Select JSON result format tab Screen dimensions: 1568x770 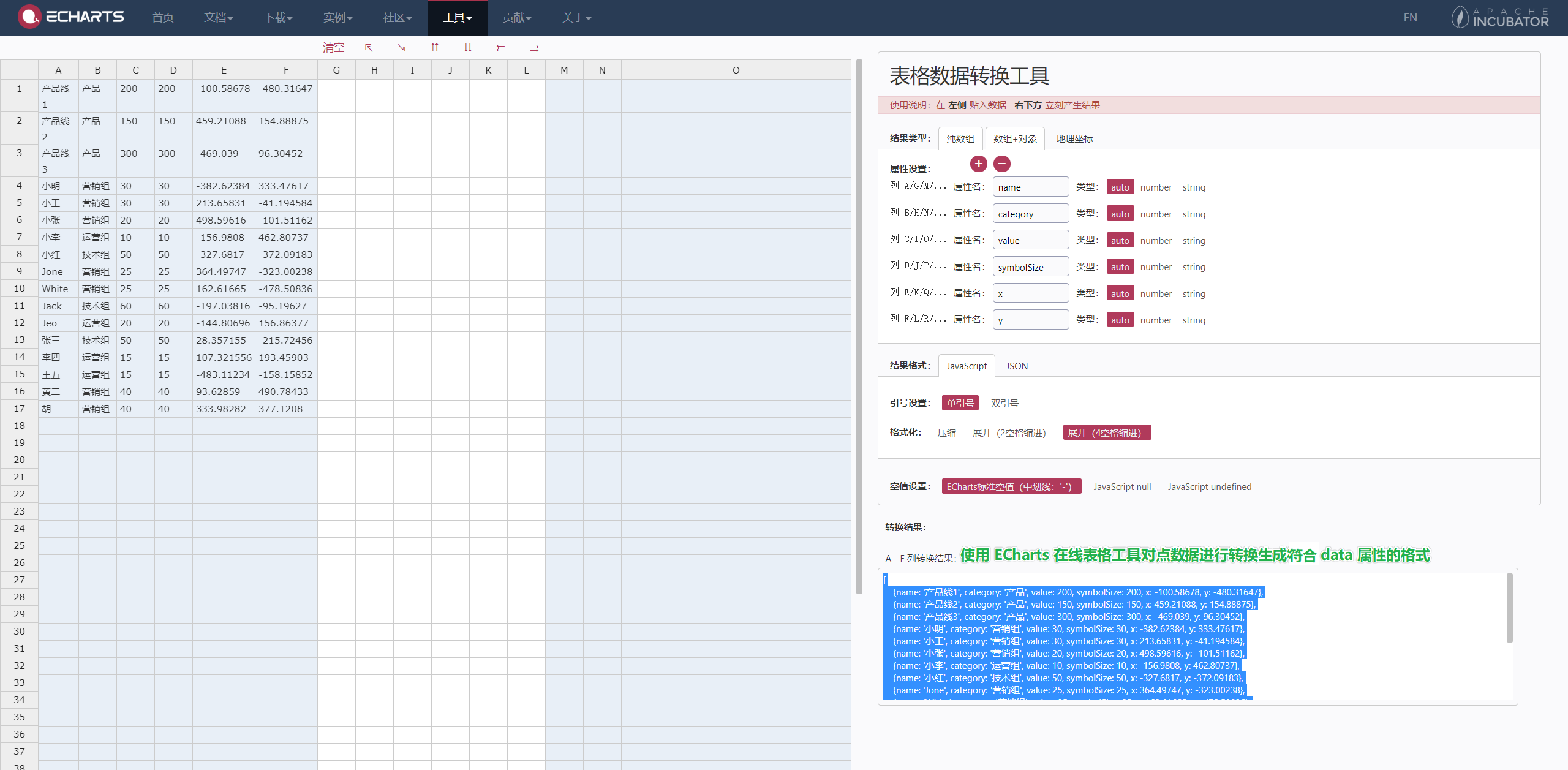tap(1017, 366)
